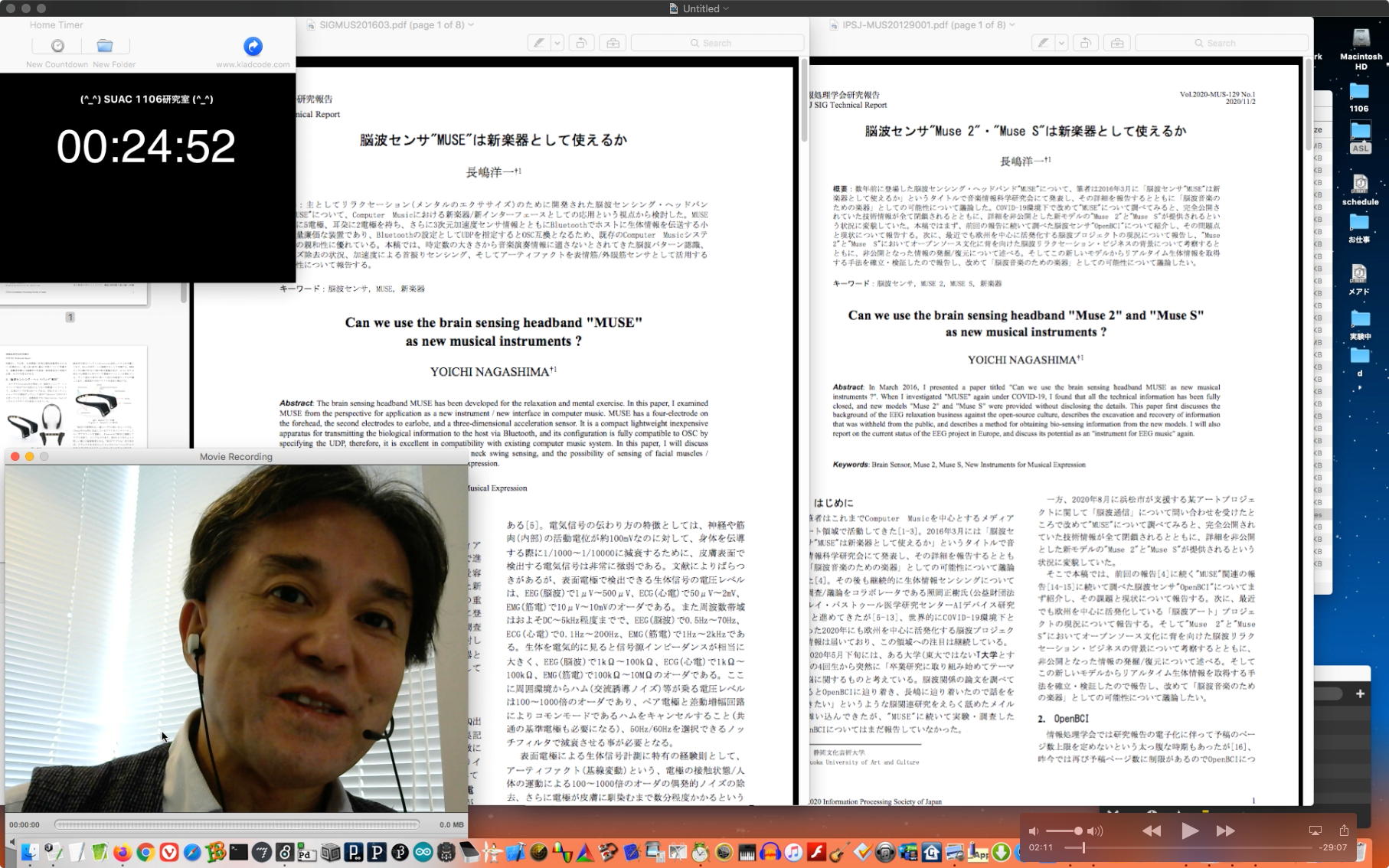
Task: Click rotate icon in IPSJ-MUS20129001.pdf toolbar
Action: coord(1085,43)
